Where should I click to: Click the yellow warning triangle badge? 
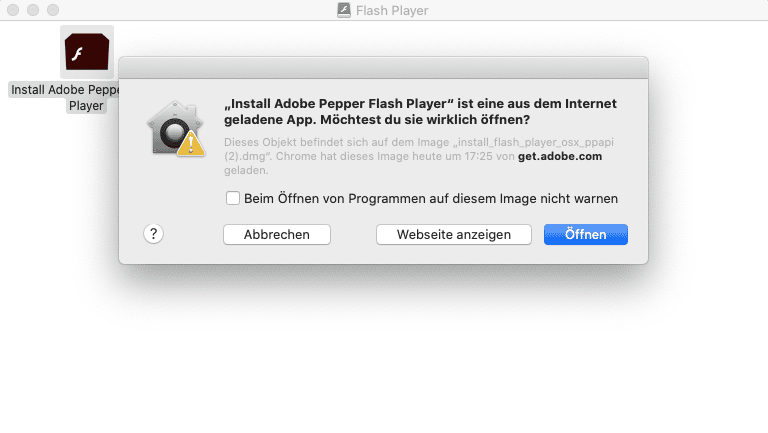pos(191,144)
